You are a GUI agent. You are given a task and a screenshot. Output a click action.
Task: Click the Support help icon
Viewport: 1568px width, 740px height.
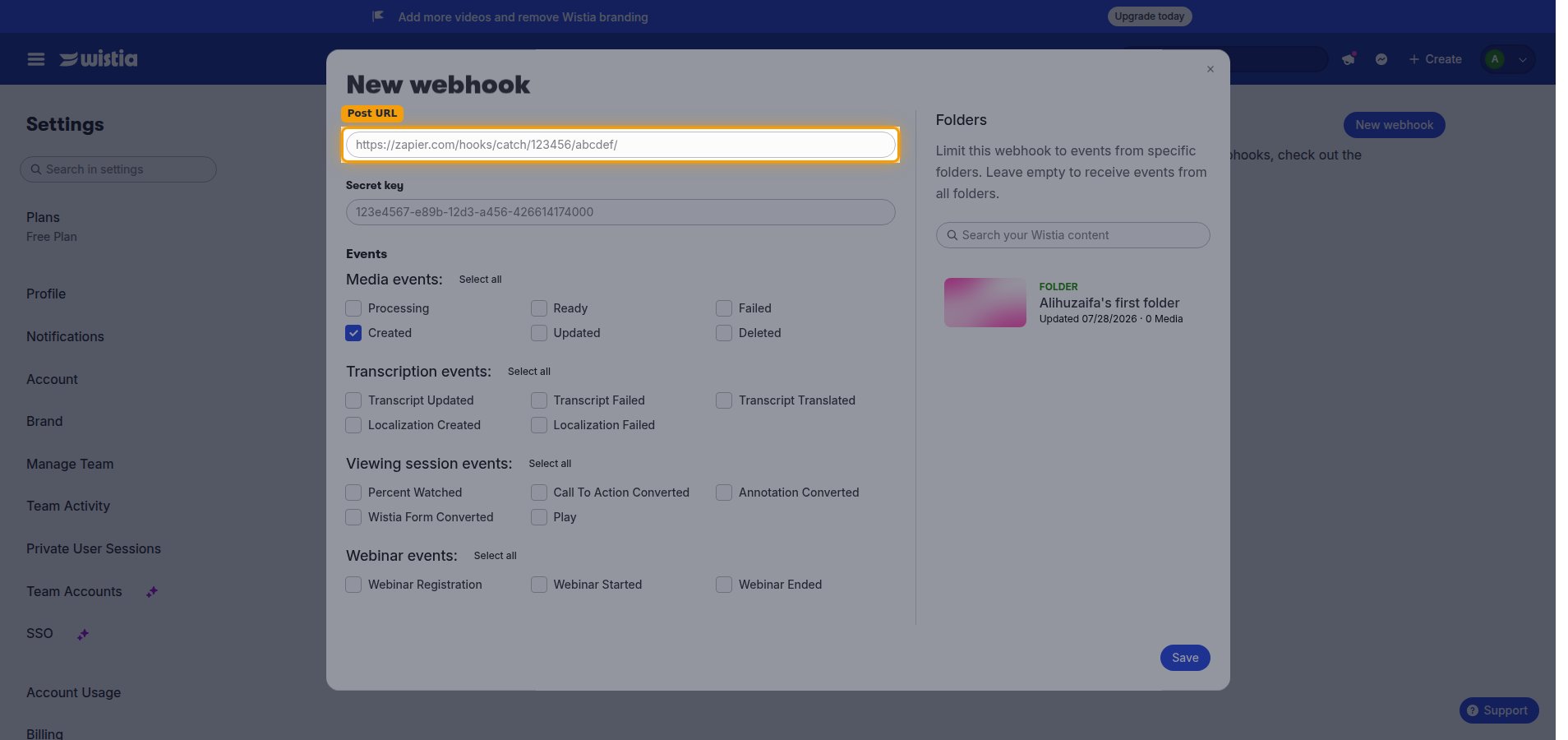point(1473,710)
